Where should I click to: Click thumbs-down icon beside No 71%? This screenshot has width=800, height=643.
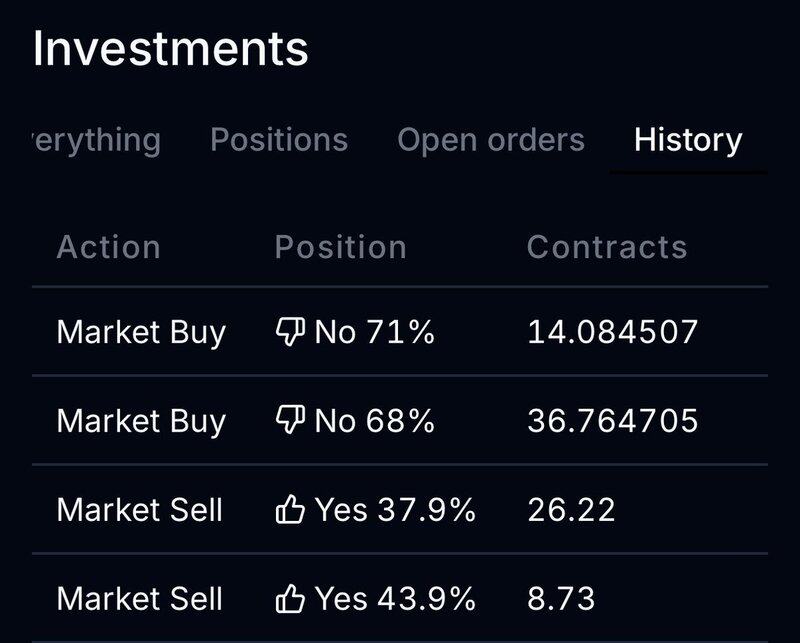point(290,332)
